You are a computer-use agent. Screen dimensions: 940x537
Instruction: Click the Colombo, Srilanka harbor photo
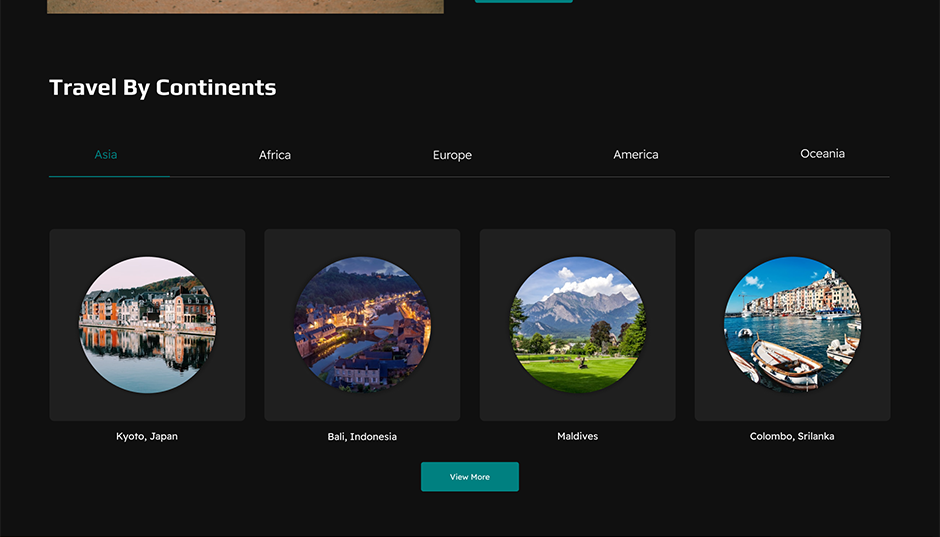pyautogui.click(x=792, y=325)
